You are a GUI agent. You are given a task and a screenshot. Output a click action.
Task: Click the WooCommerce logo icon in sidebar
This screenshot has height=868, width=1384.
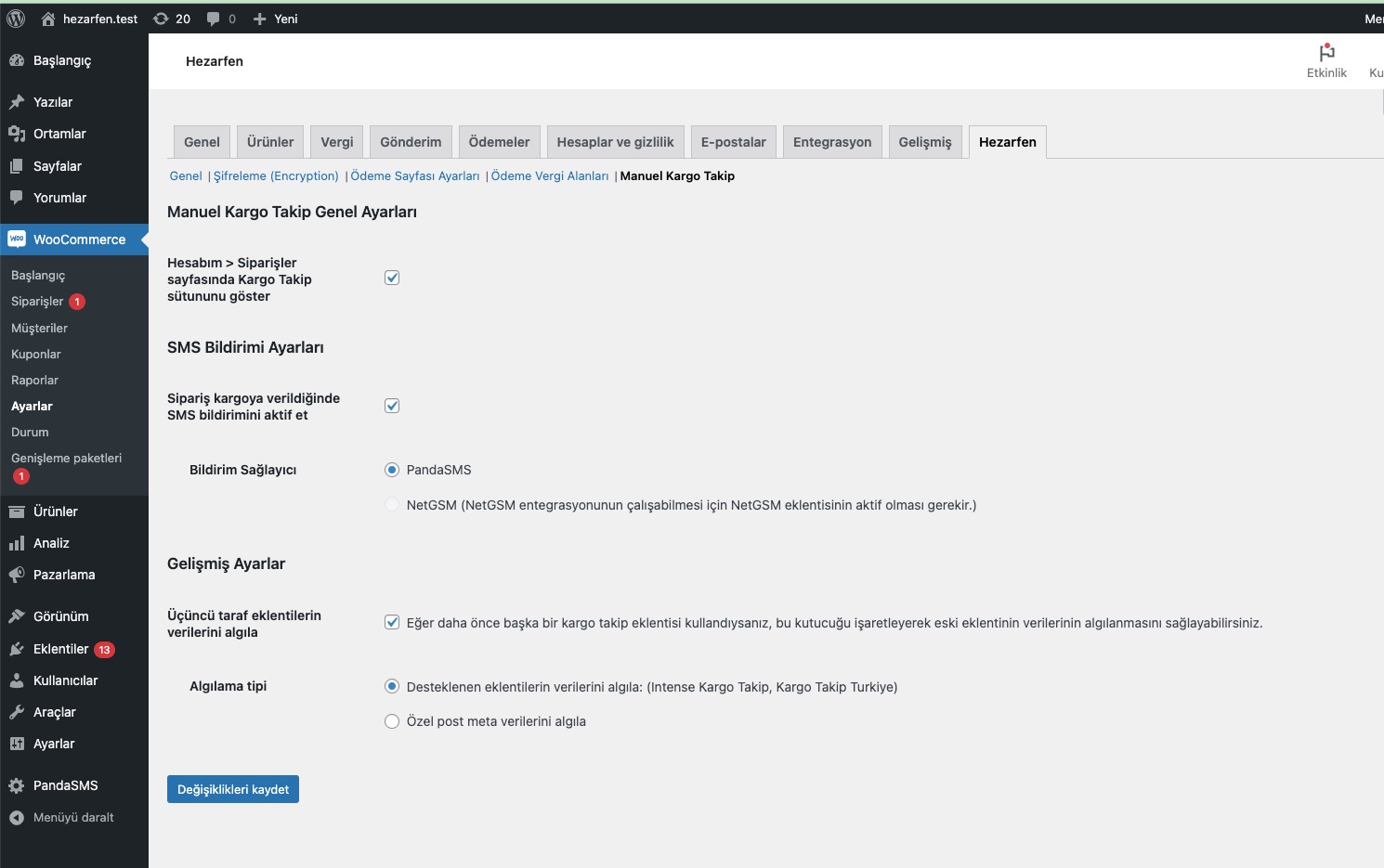[x=17, y=239]
